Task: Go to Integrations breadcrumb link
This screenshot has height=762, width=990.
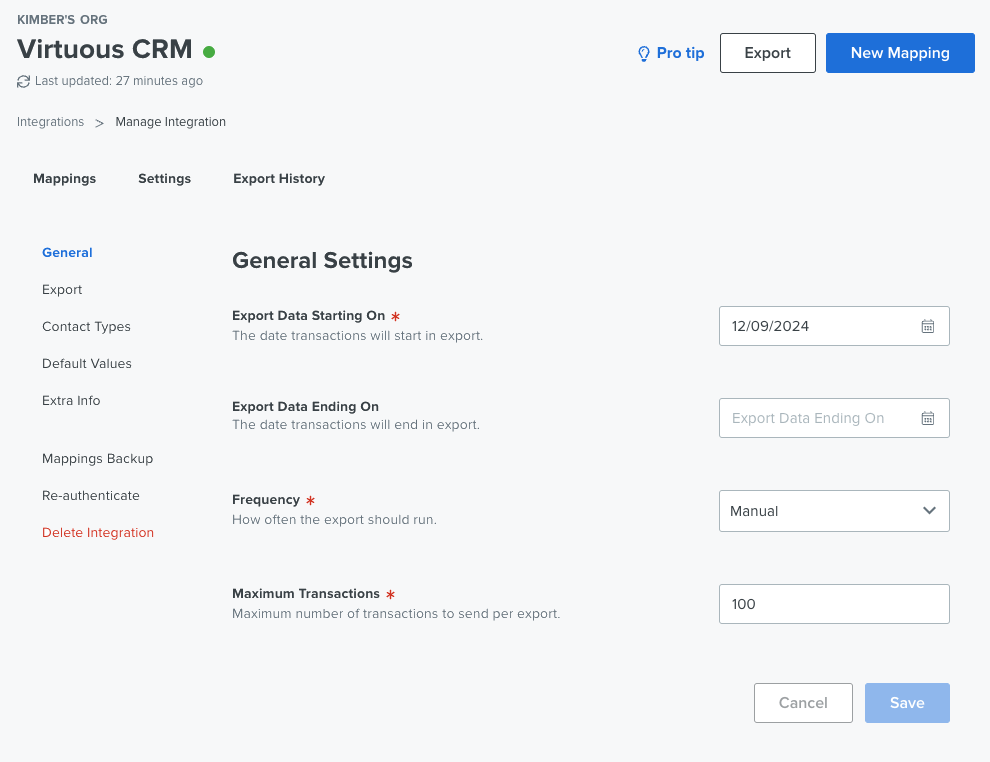Action: [51, 122]
